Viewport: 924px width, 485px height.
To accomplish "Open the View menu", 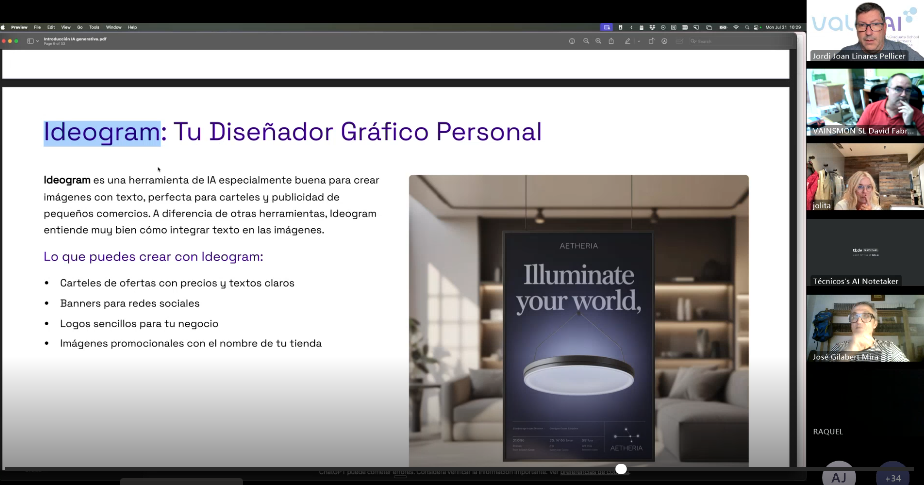I will (x=66, y=27).
